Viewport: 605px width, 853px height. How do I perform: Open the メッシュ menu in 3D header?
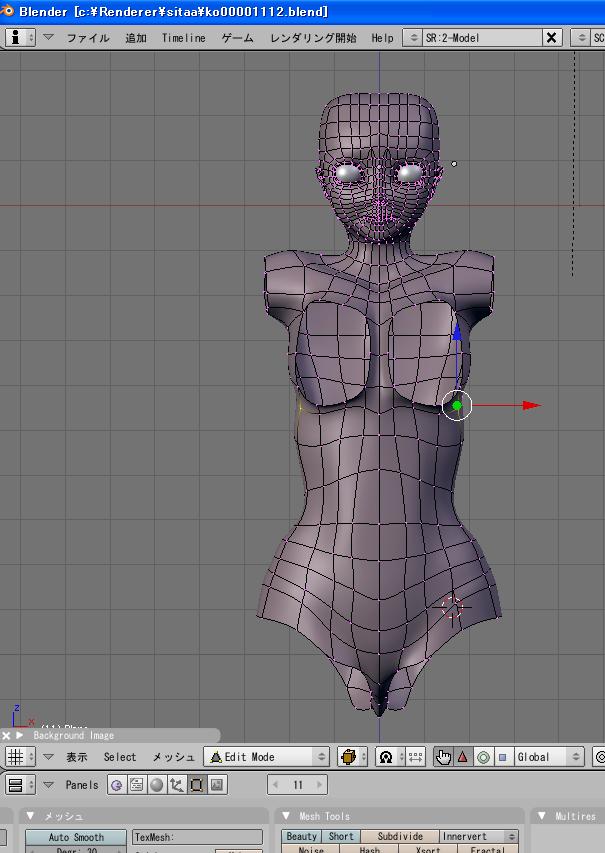point(173,757)
